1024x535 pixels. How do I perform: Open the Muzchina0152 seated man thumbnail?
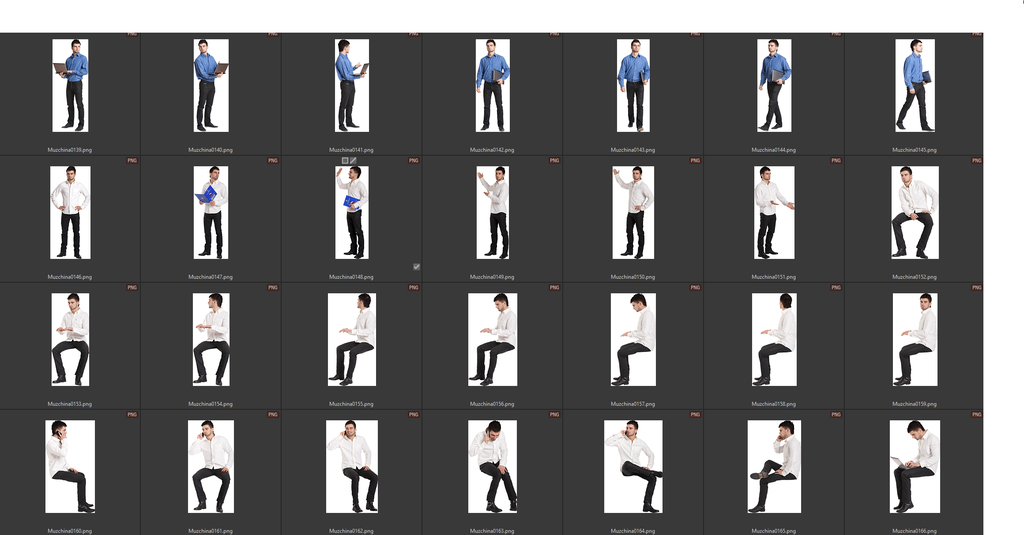tap(914, 212)
